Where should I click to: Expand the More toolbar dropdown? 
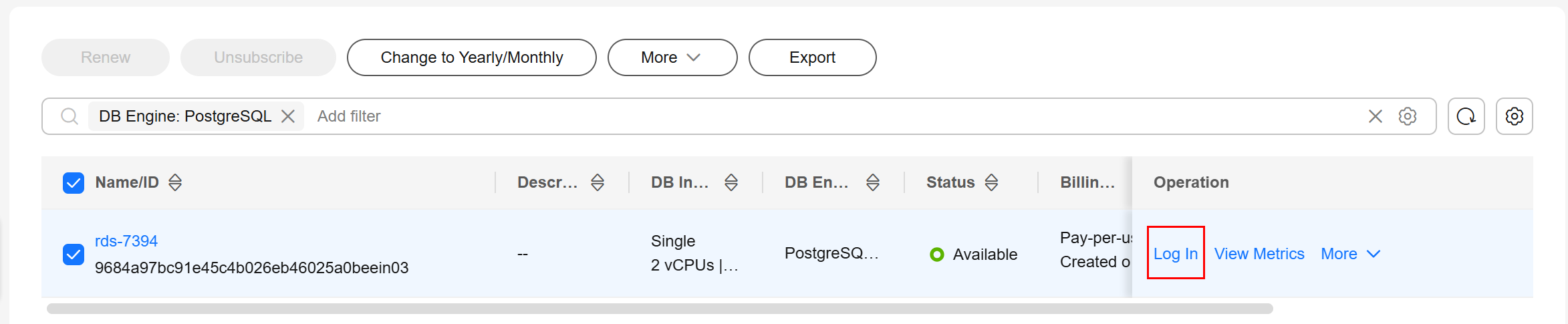point(672,57)
